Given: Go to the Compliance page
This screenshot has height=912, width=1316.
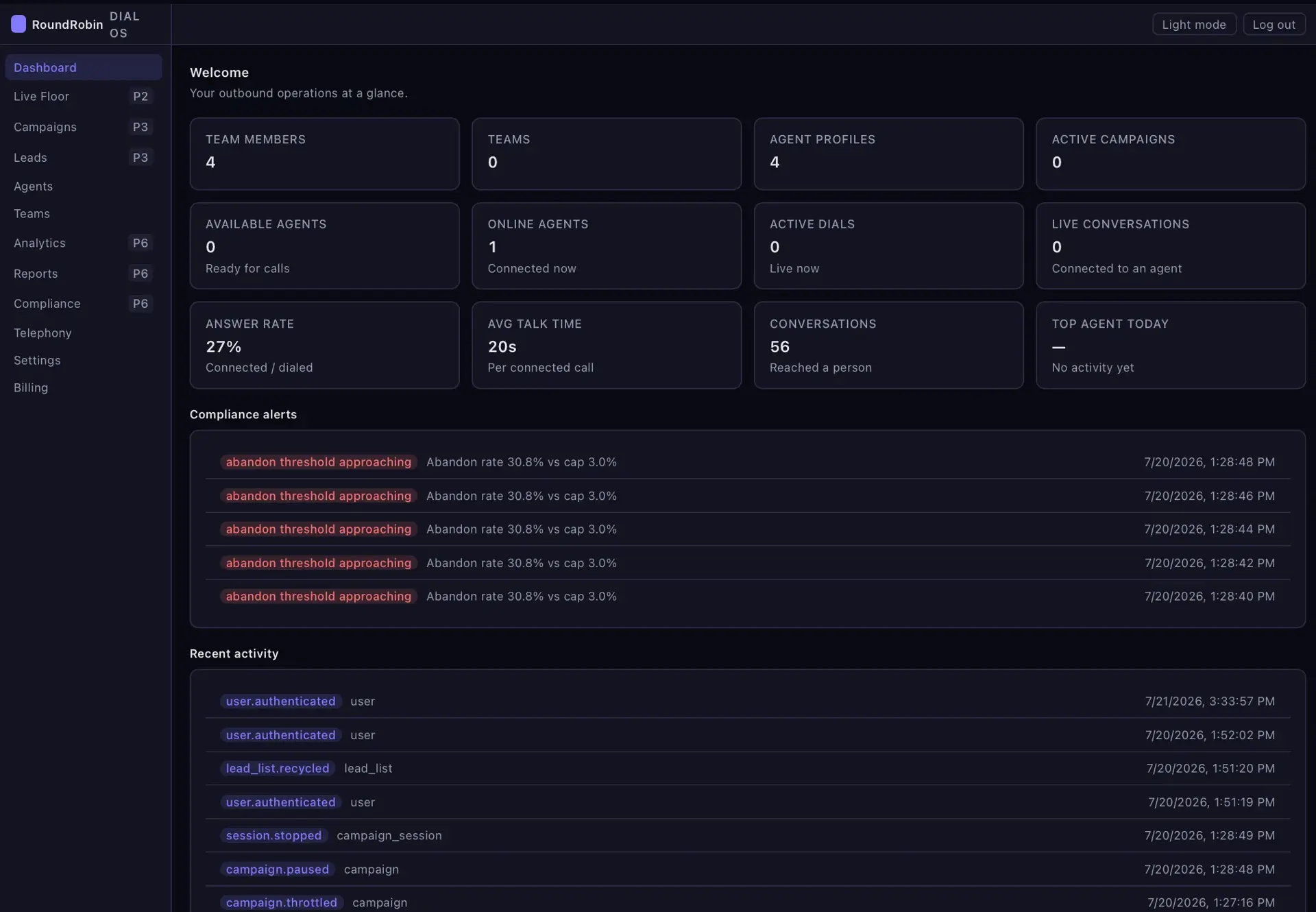Looking at the screenshot, I should click(x=83, y=303).
